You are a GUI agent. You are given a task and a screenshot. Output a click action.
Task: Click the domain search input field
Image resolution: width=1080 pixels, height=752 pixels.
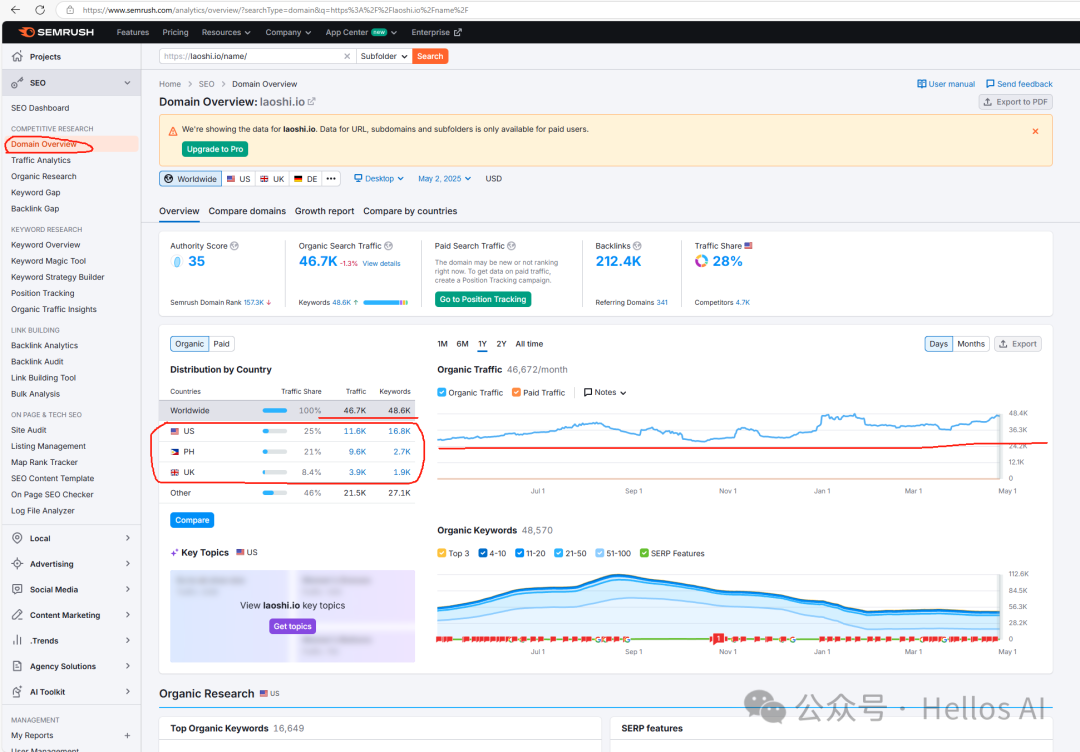tap(257, 57)
